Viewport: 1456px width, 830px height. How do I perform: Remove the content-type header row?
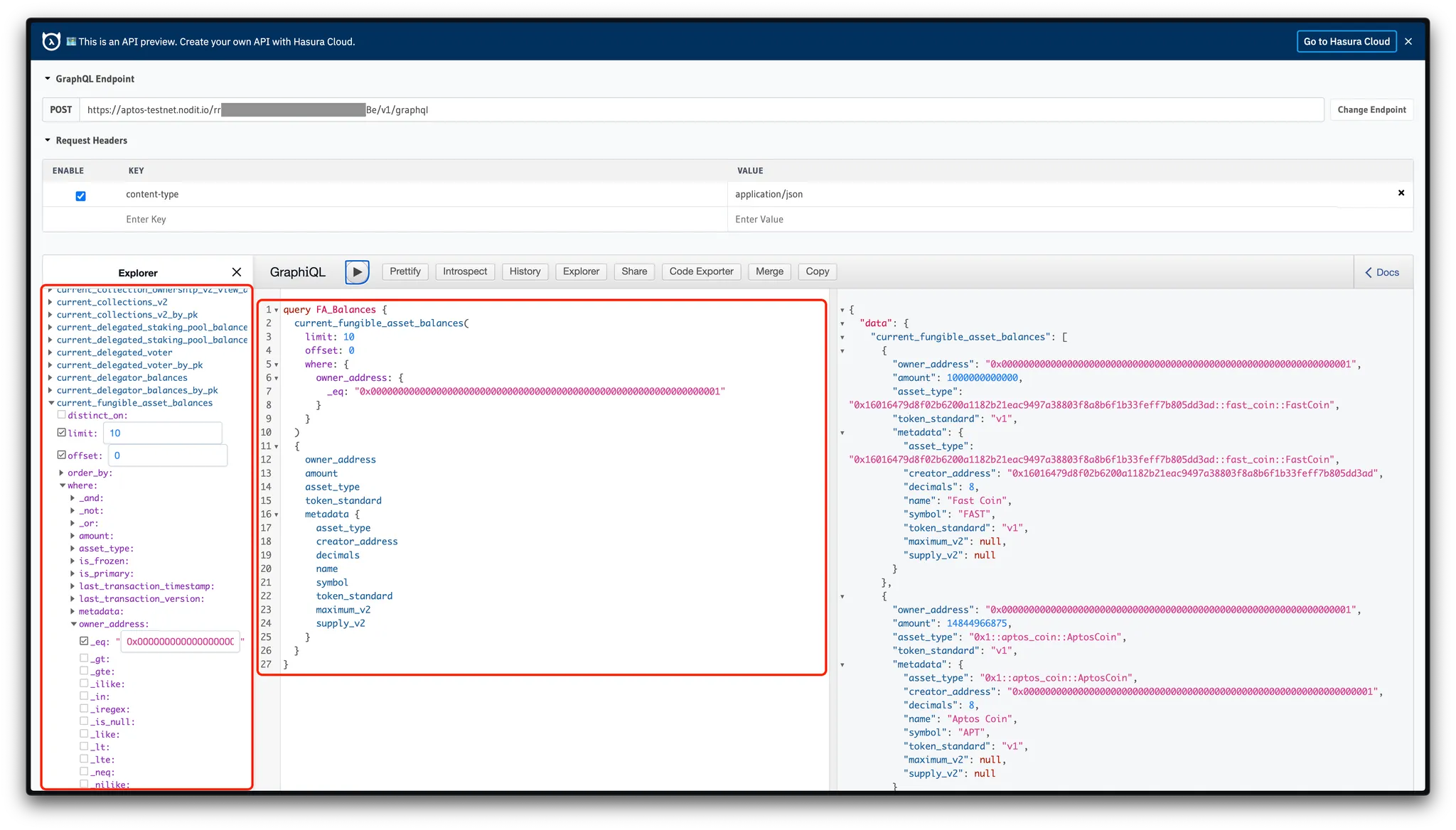coord(1401,193)
